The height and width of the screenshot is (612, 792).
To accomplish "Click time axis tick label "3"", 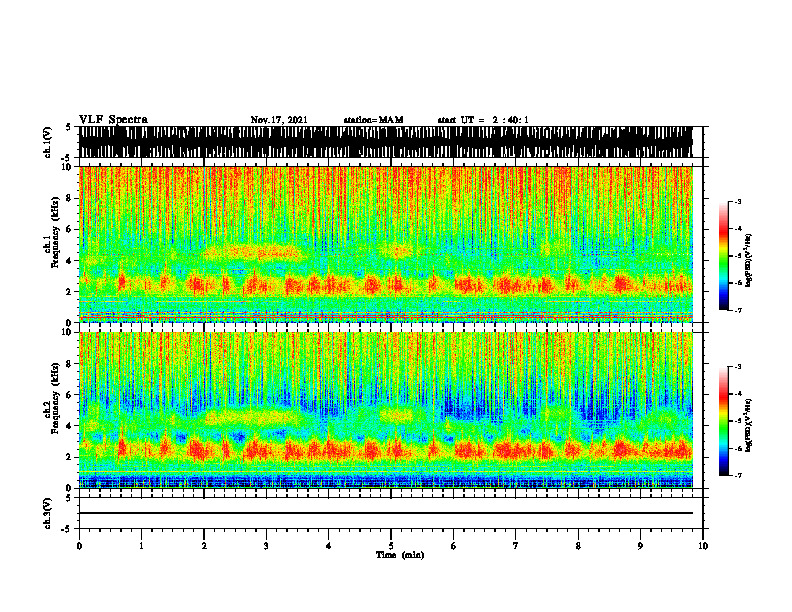I will [266, 546].
